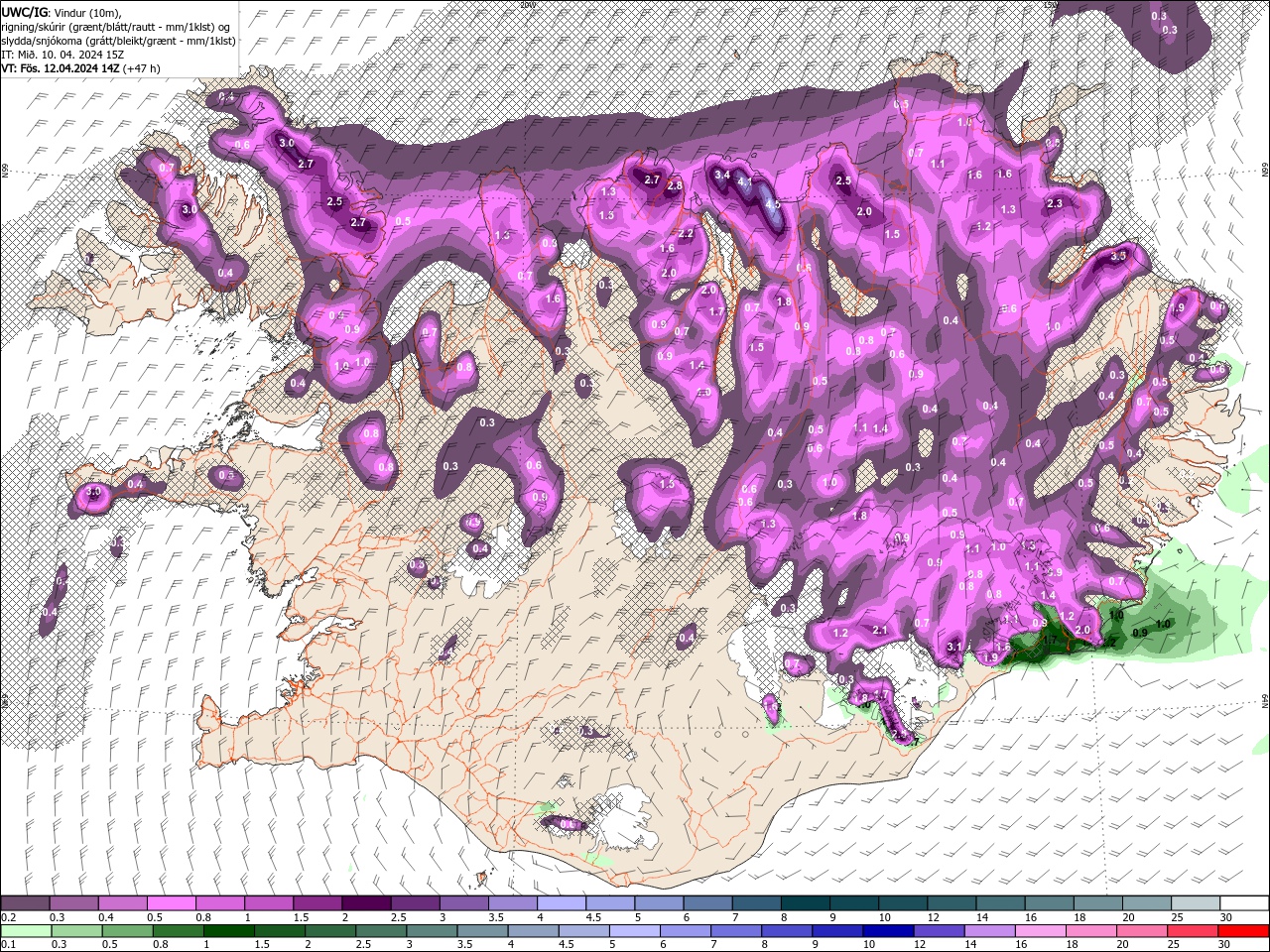Screen dimensions: 1270x952
Task: Pick the white swatch after 30 in upper legend
Action: (x=1244, y=903)
